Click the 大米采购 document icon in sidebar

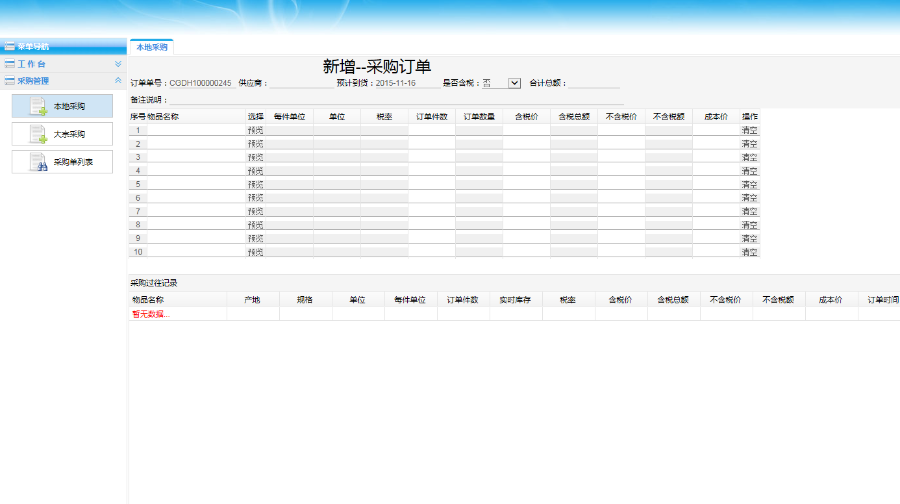coord(38,134)
